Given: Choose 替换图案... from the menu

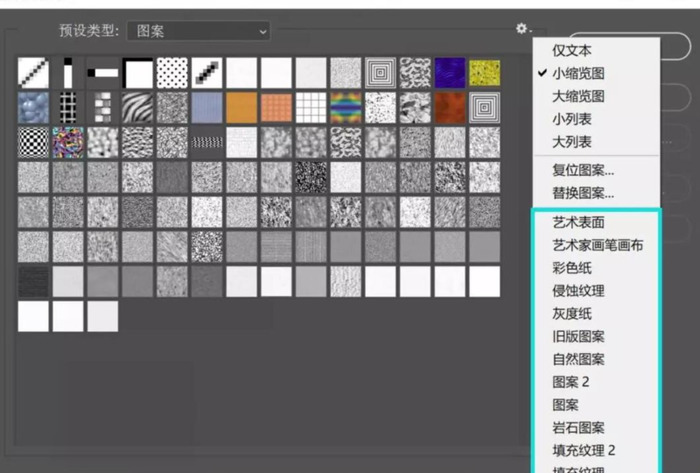Looking at the screenshot, I should (583, 193).
